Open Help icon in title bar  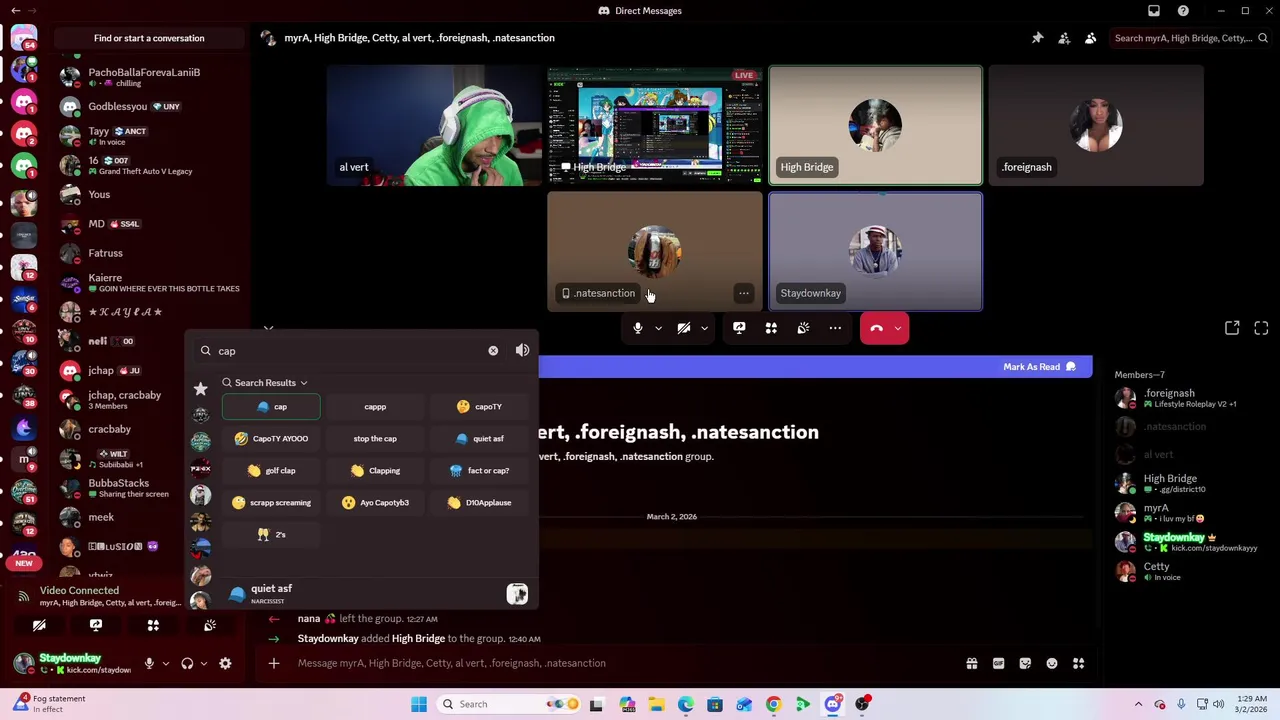point(1183,11)
